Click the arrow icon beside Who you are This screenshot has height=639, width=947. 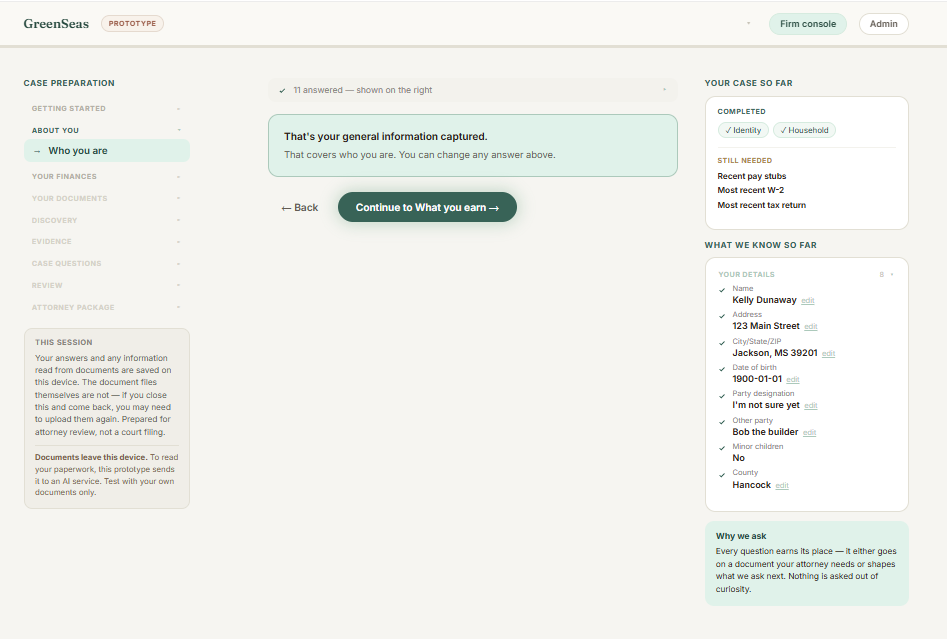(x=37, y=151)
